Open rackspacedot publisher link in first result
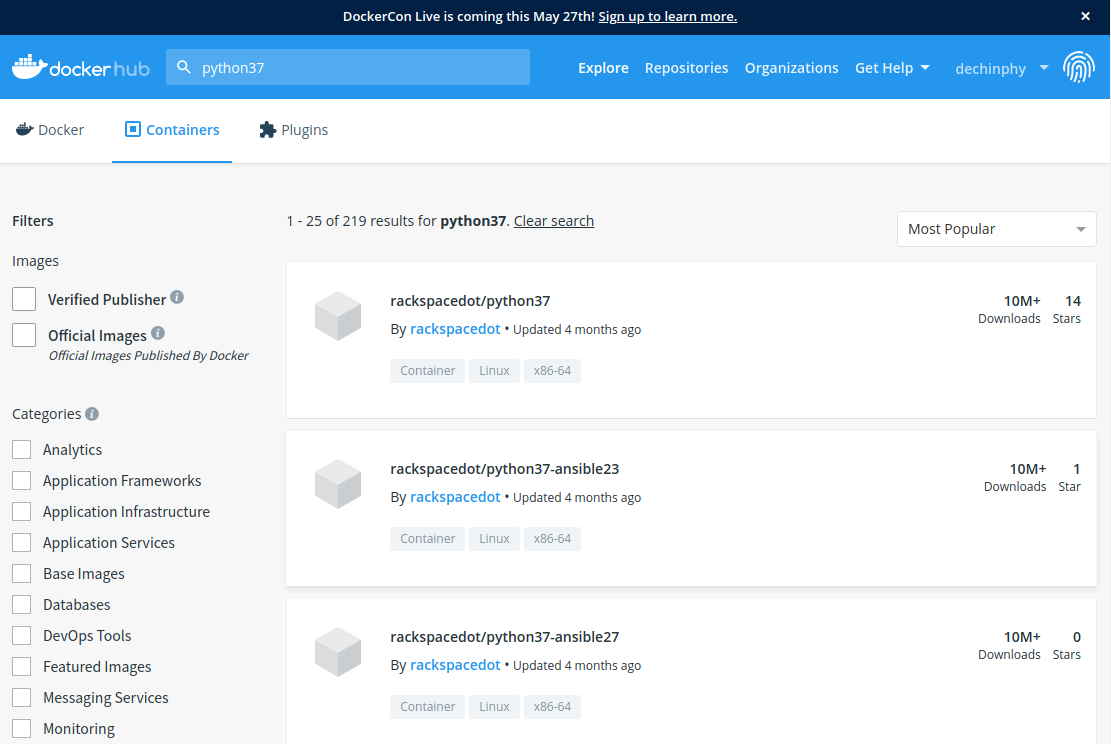Viewport: 1111px width, 744px height. point(455,329)
